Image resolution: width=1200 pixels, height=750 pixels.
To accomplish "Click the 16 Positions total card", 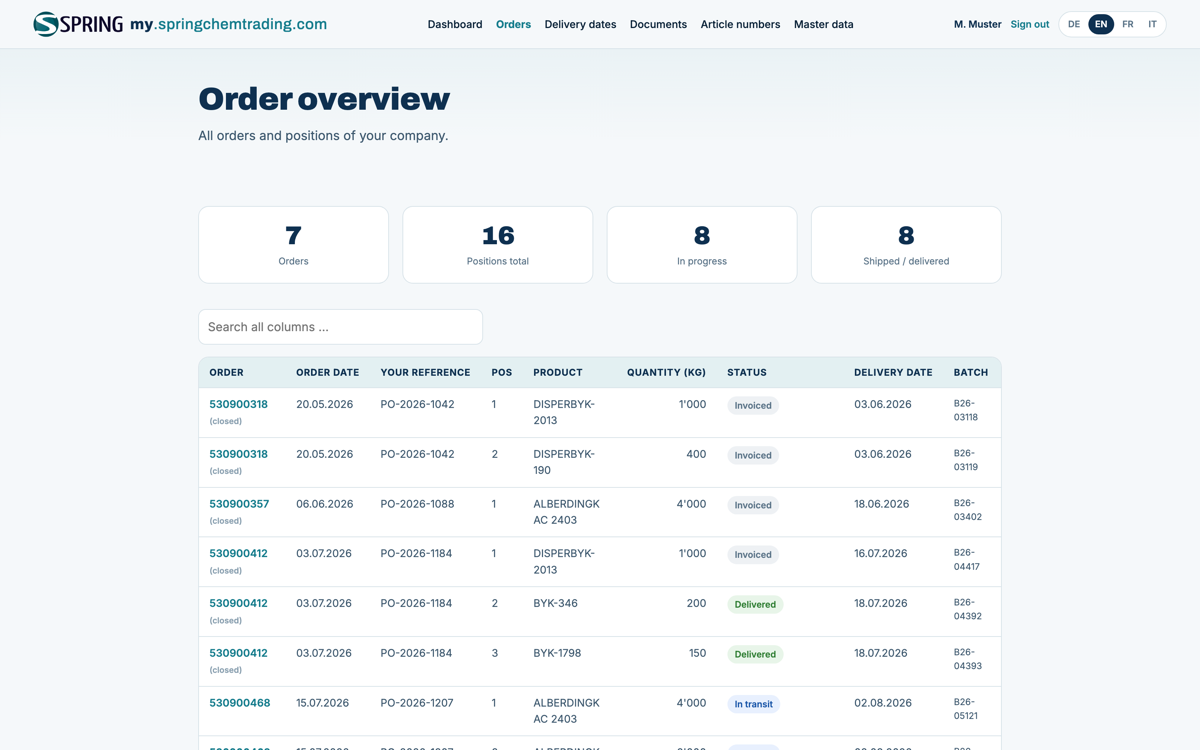I will 498,245.
